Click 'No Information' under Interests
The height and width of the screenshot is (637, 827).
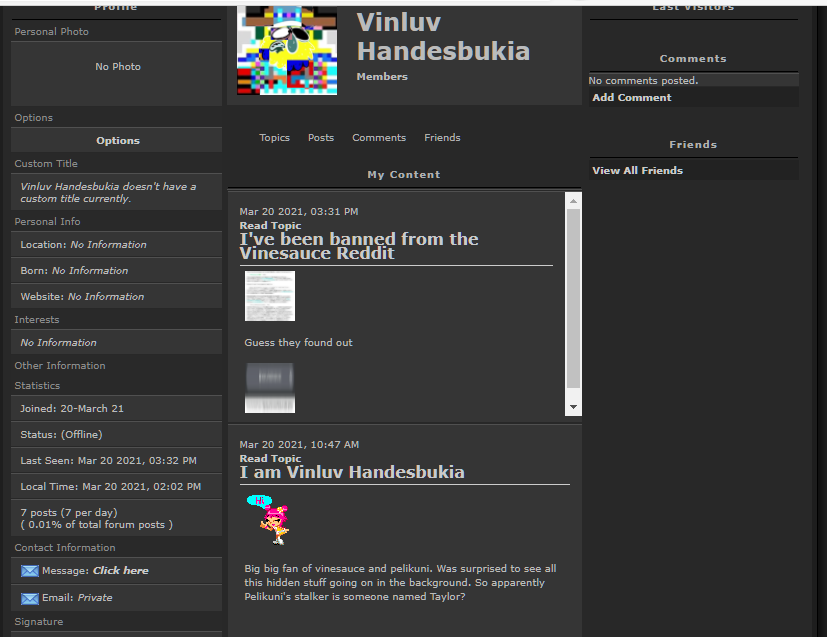(x=59, y=342)
